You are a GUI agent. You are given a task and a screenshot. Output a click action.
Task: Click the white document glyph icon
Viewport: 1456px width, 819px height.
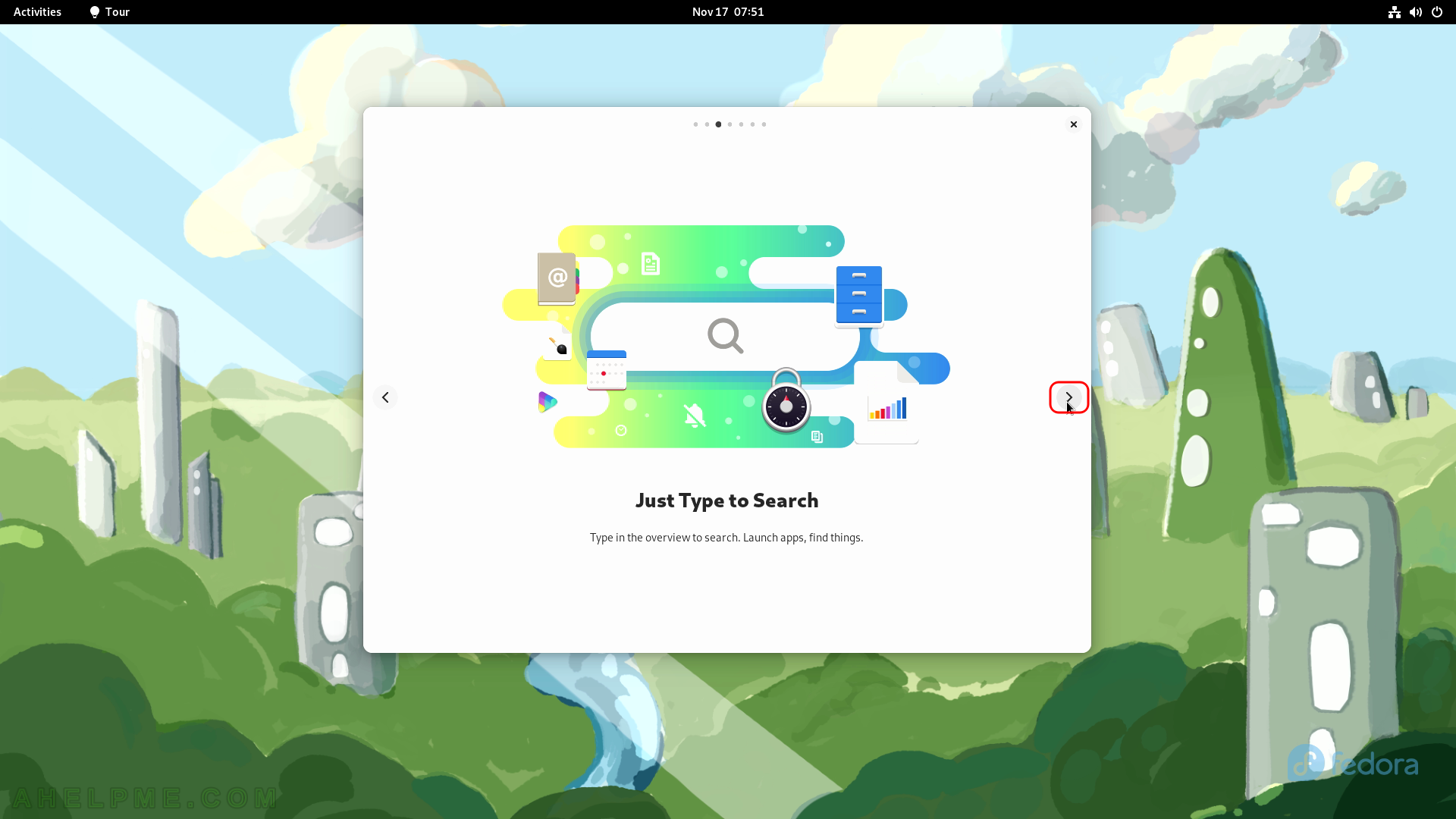click(x=651, y=264)
